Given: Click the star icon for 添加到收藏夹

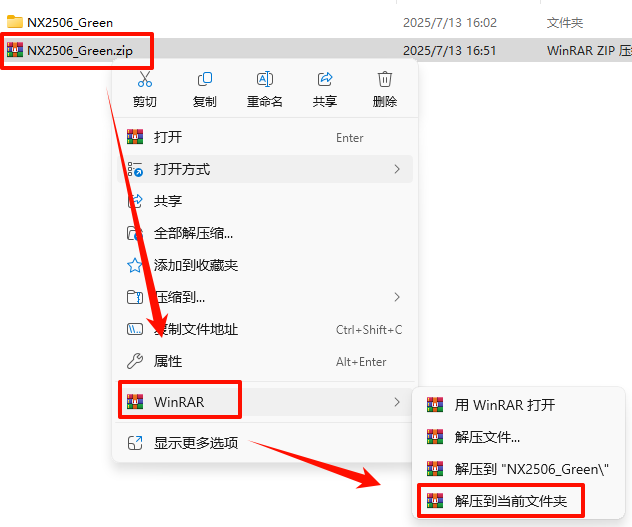Looking at the screenshot, I should (135, 265).
